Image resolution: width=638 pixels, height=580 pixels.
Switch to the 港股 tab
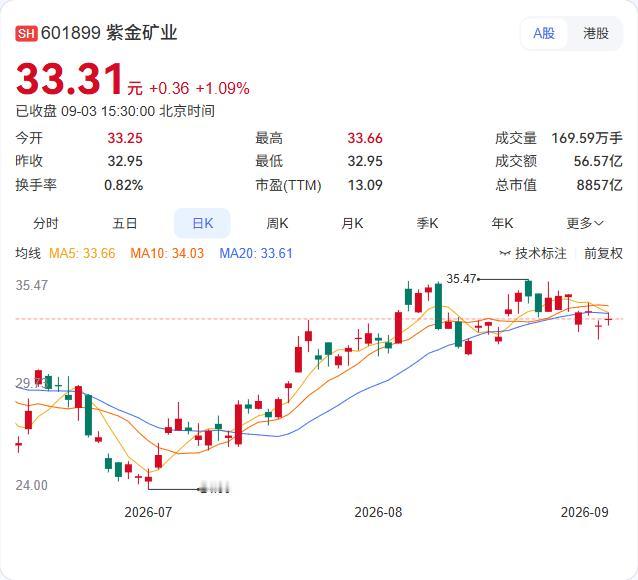coord(596,33)
